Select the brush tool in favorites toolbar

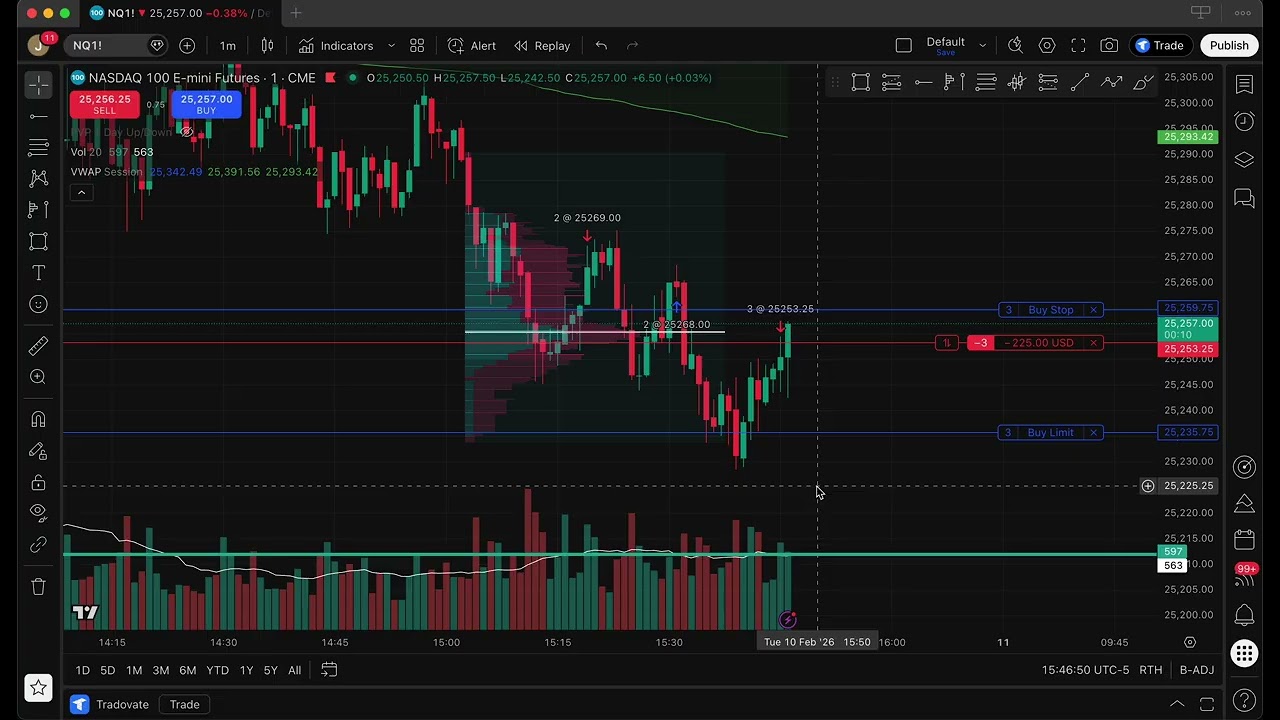point(1143,83)
